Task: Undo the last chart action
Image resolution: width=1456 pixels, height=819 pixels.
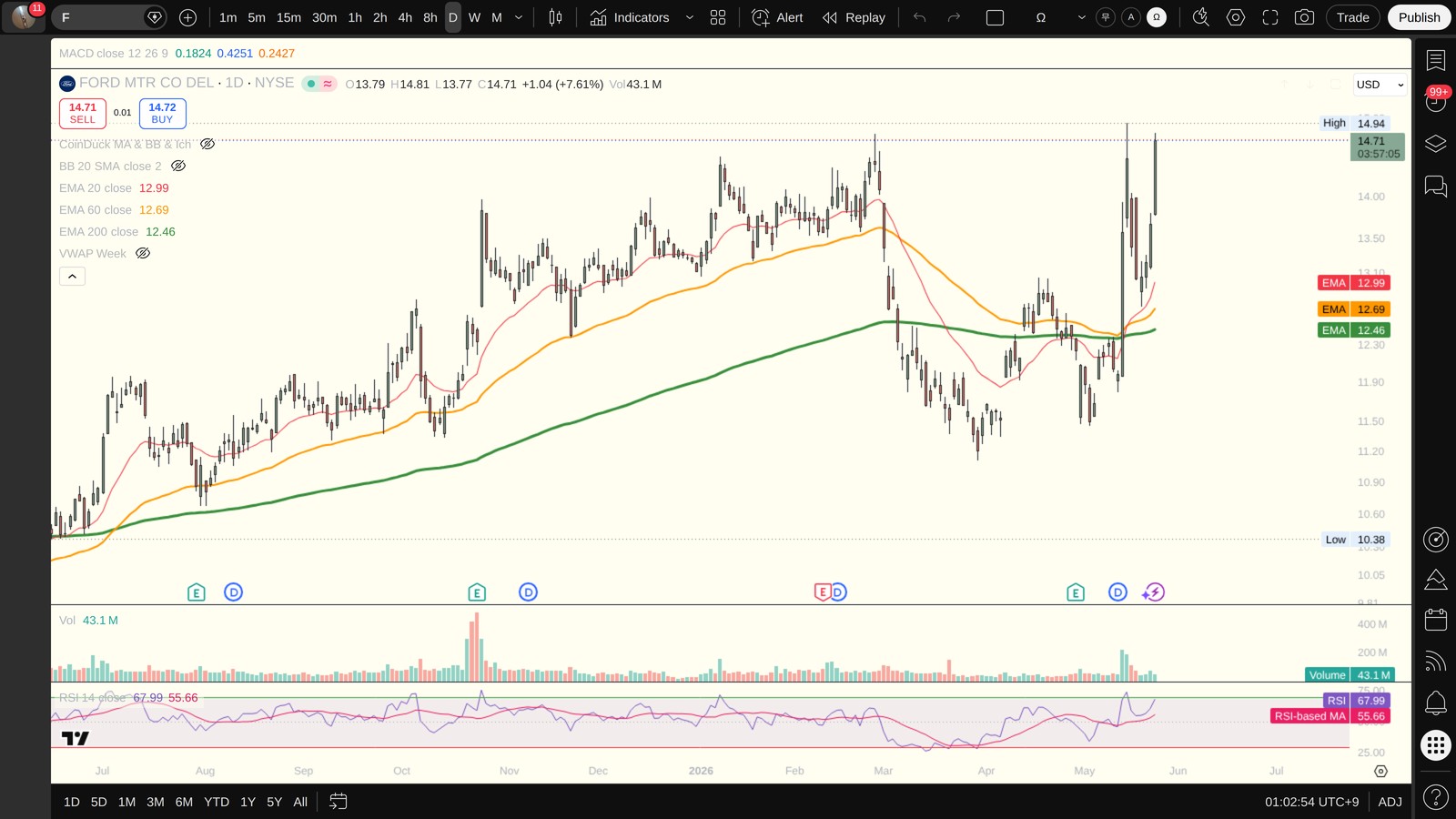Action: tap(919, 17)
